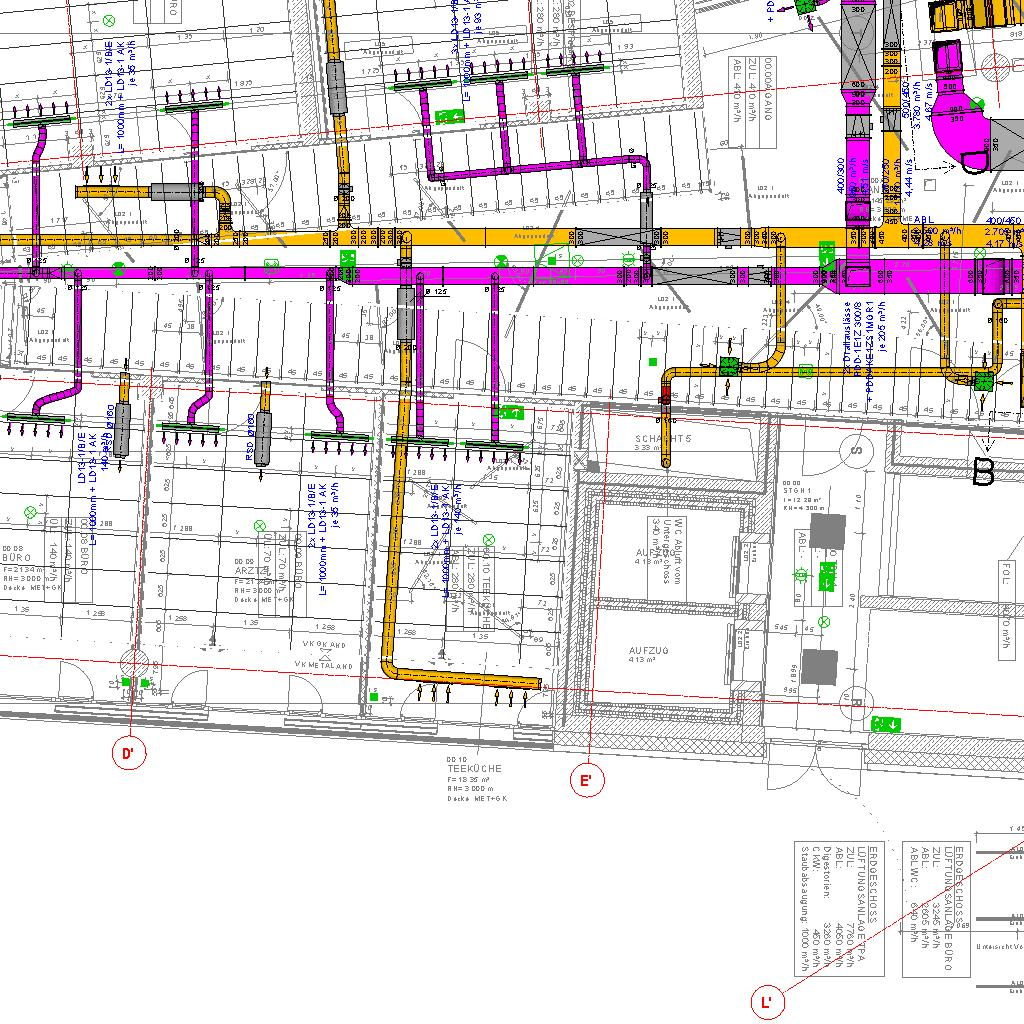Click the circled S stair symbol
The width and height of the screenshot is (1024, 1024).
pyautogui.click(x=856, y=450)
